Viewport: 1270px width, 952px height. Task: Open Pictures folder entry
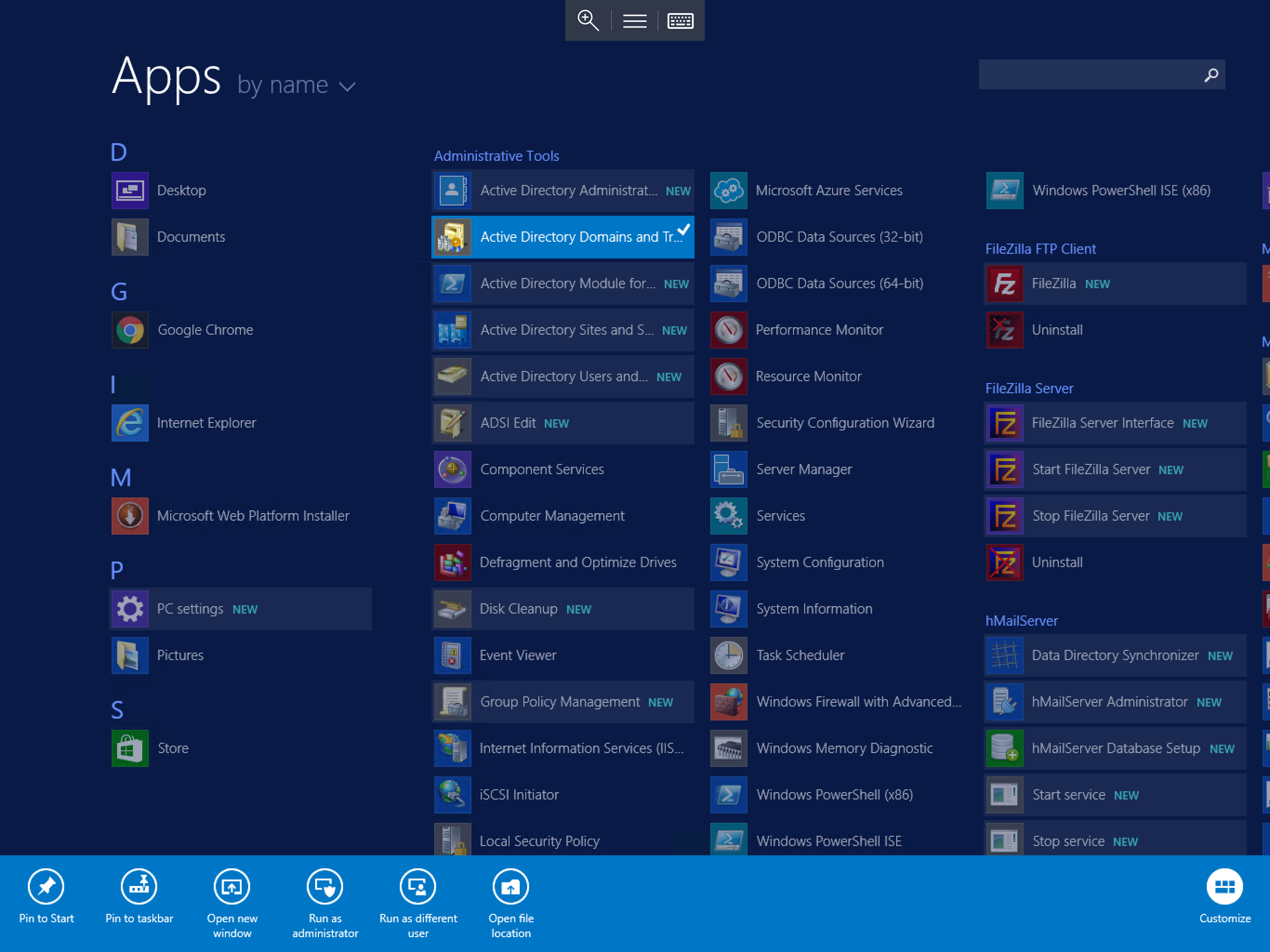(240, 655)
